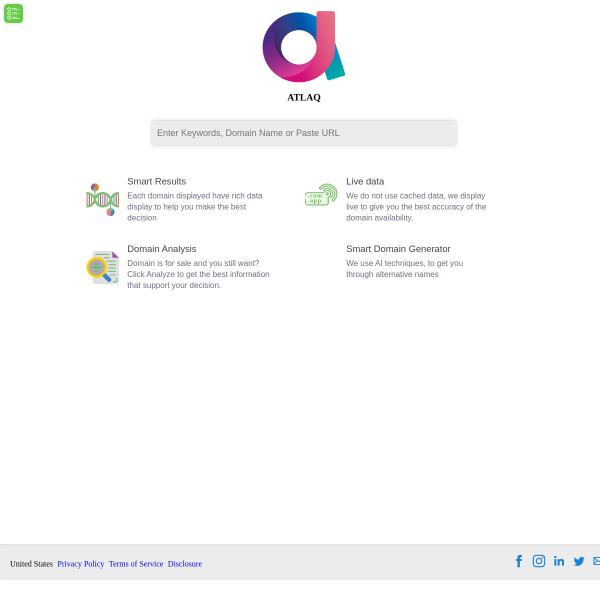
Task: Visit the Instagram profile icon
Action: pos(539,561)
